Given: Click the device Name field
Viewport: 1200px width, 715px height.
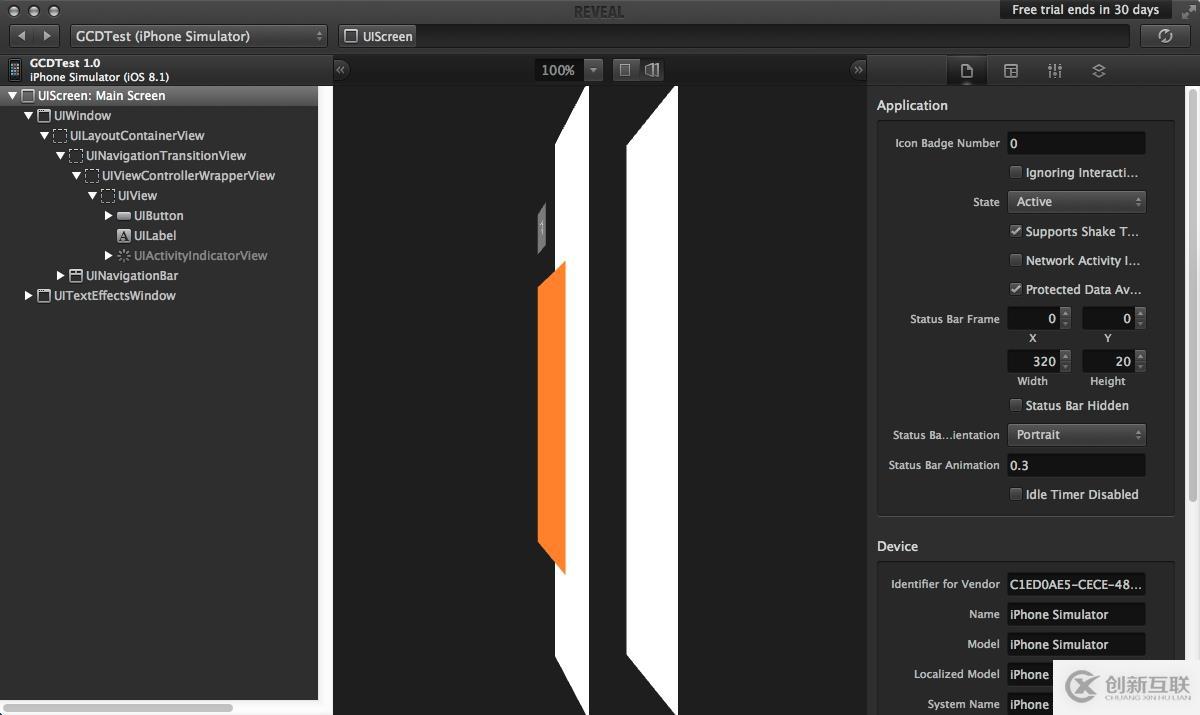Looking at the screenshot, I should tap(1076, 614).
